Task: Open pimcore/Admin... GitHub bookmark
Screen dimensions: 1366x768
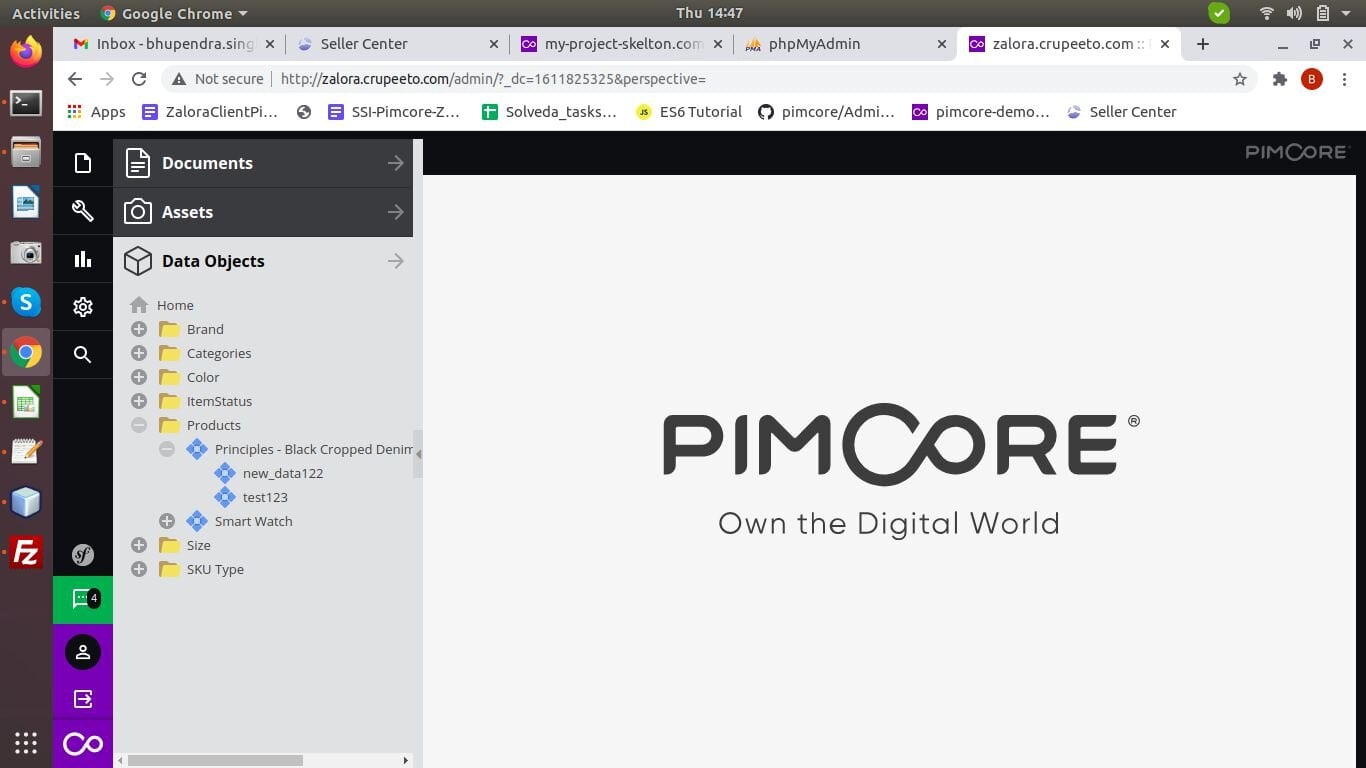Action: point(826,112)
